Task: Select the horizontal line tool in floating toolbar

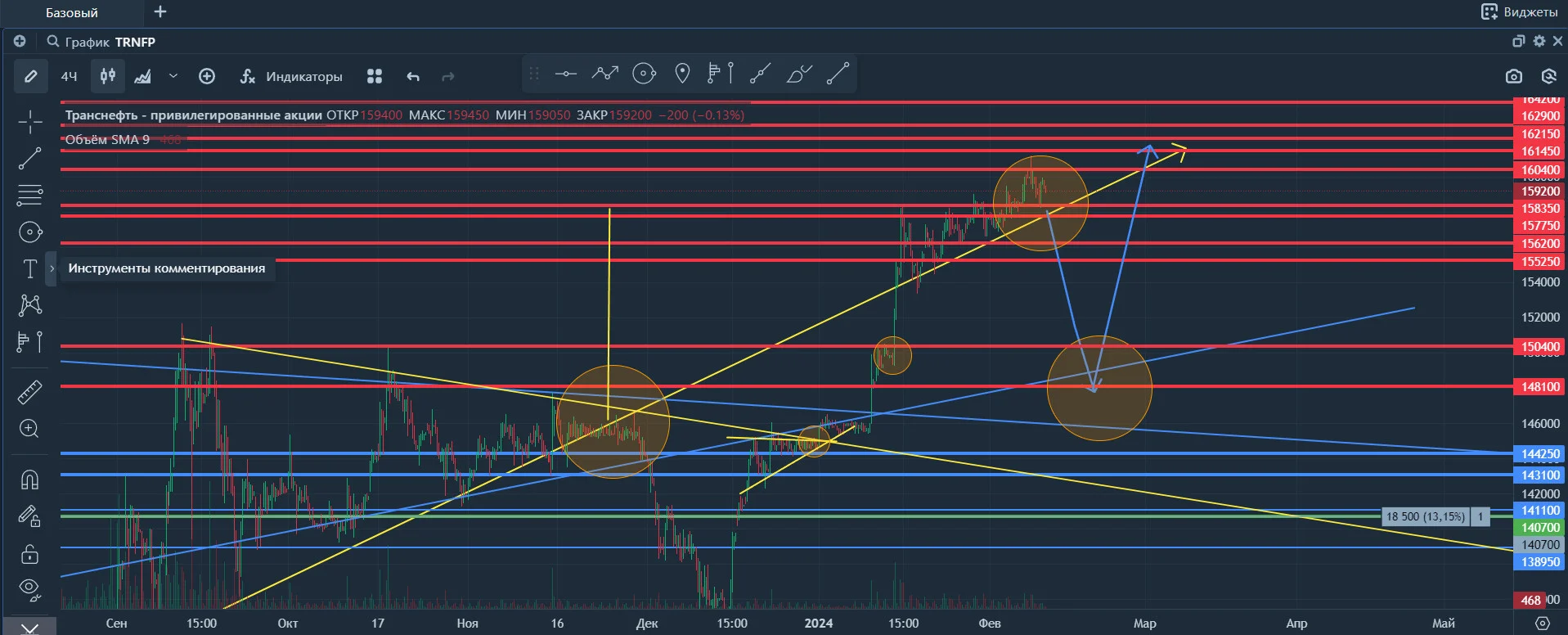Action: (566, 74)
